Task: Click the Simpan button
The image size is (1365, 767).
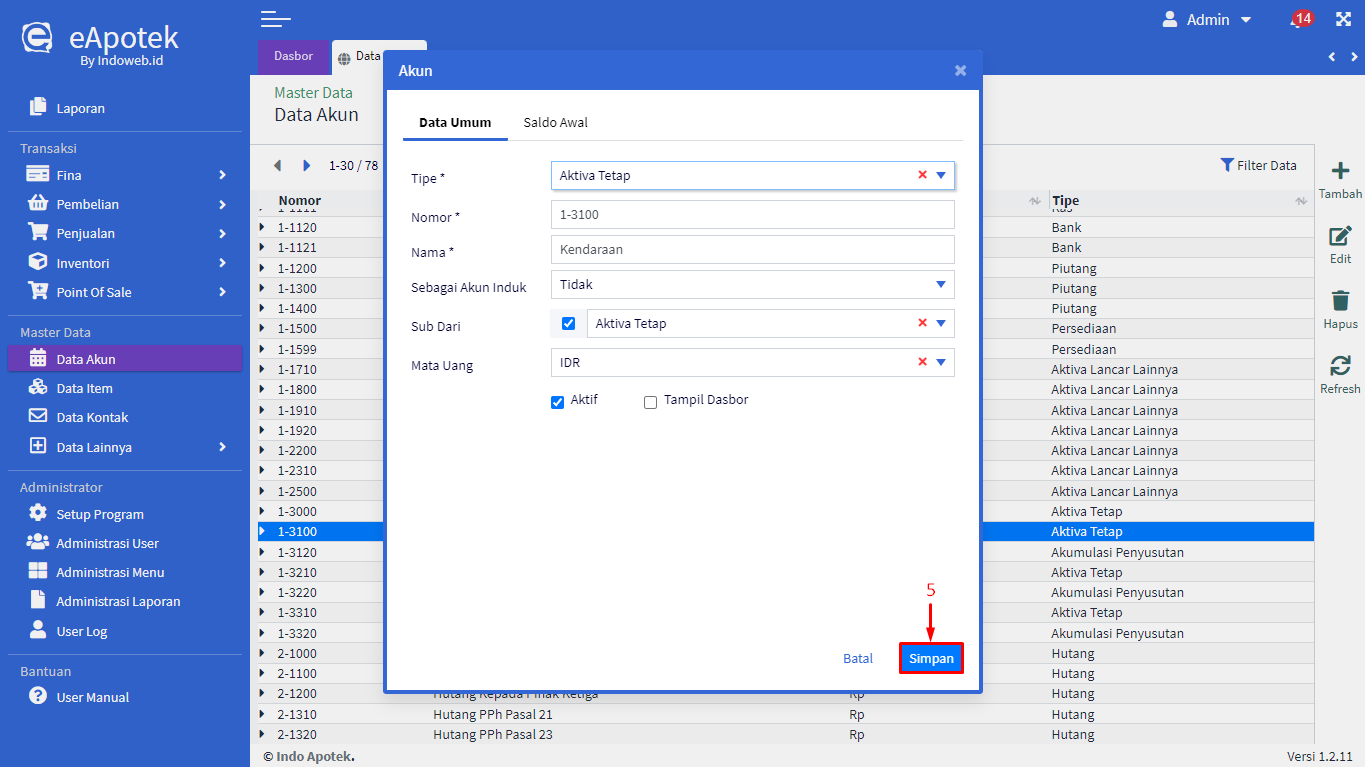Action: (x=931, y=658)
